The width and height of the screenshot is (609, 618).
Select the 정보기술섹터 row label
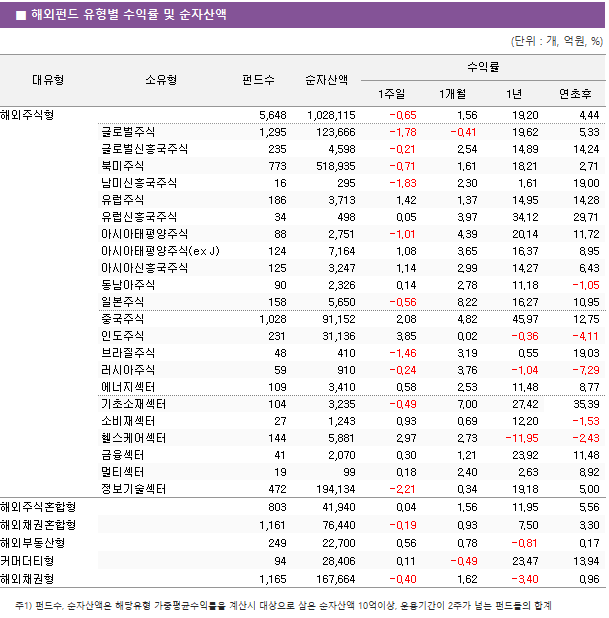tap(134, 489)
